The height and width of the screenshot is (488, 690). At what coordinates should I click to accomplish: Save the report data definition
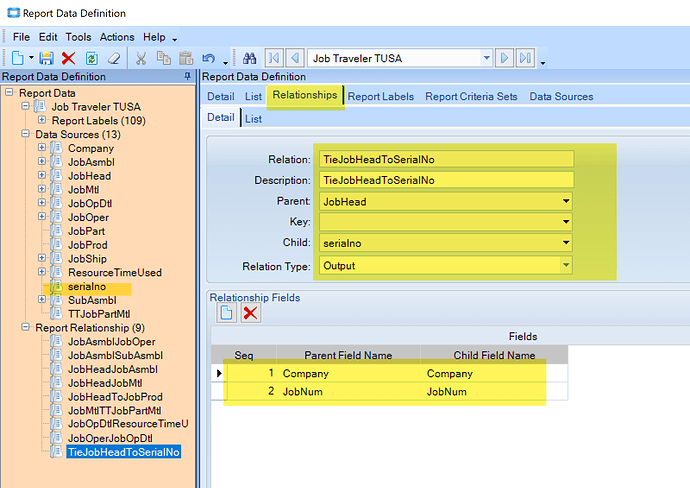[46, 58]
